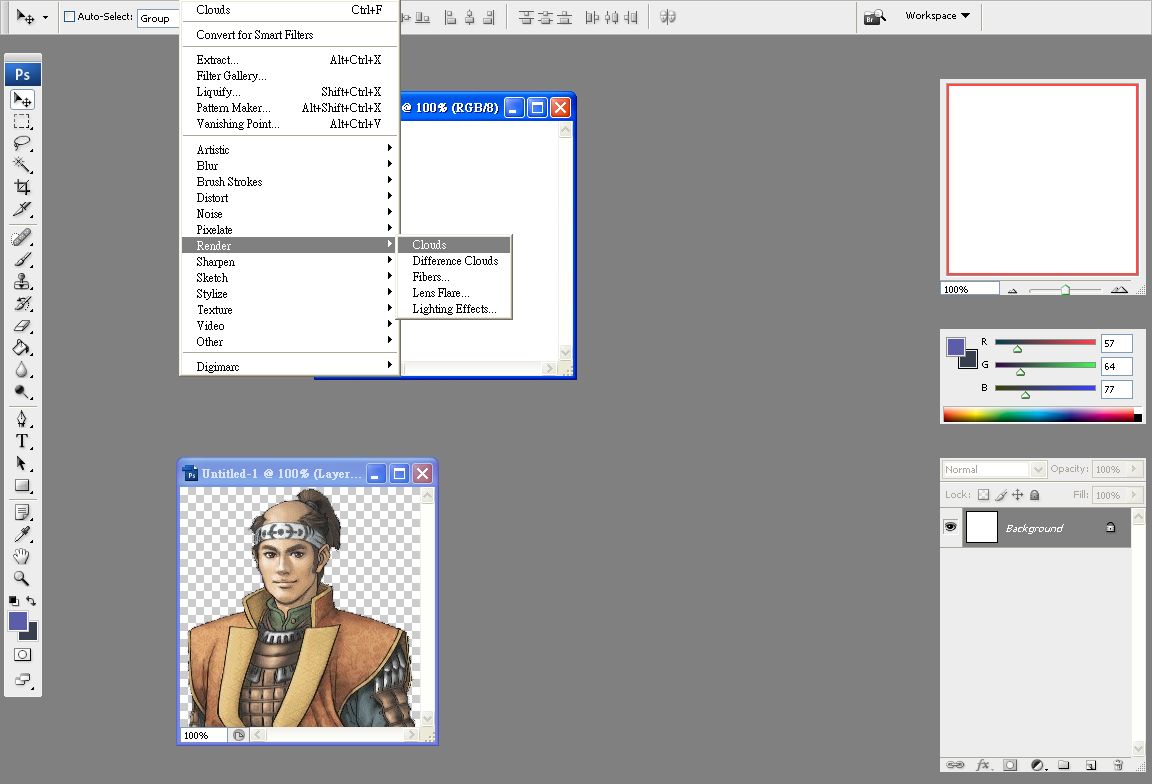This screenshot has width=1152, height=784.
Task: Add a layer style (fx)
Action: pos(983,765)
